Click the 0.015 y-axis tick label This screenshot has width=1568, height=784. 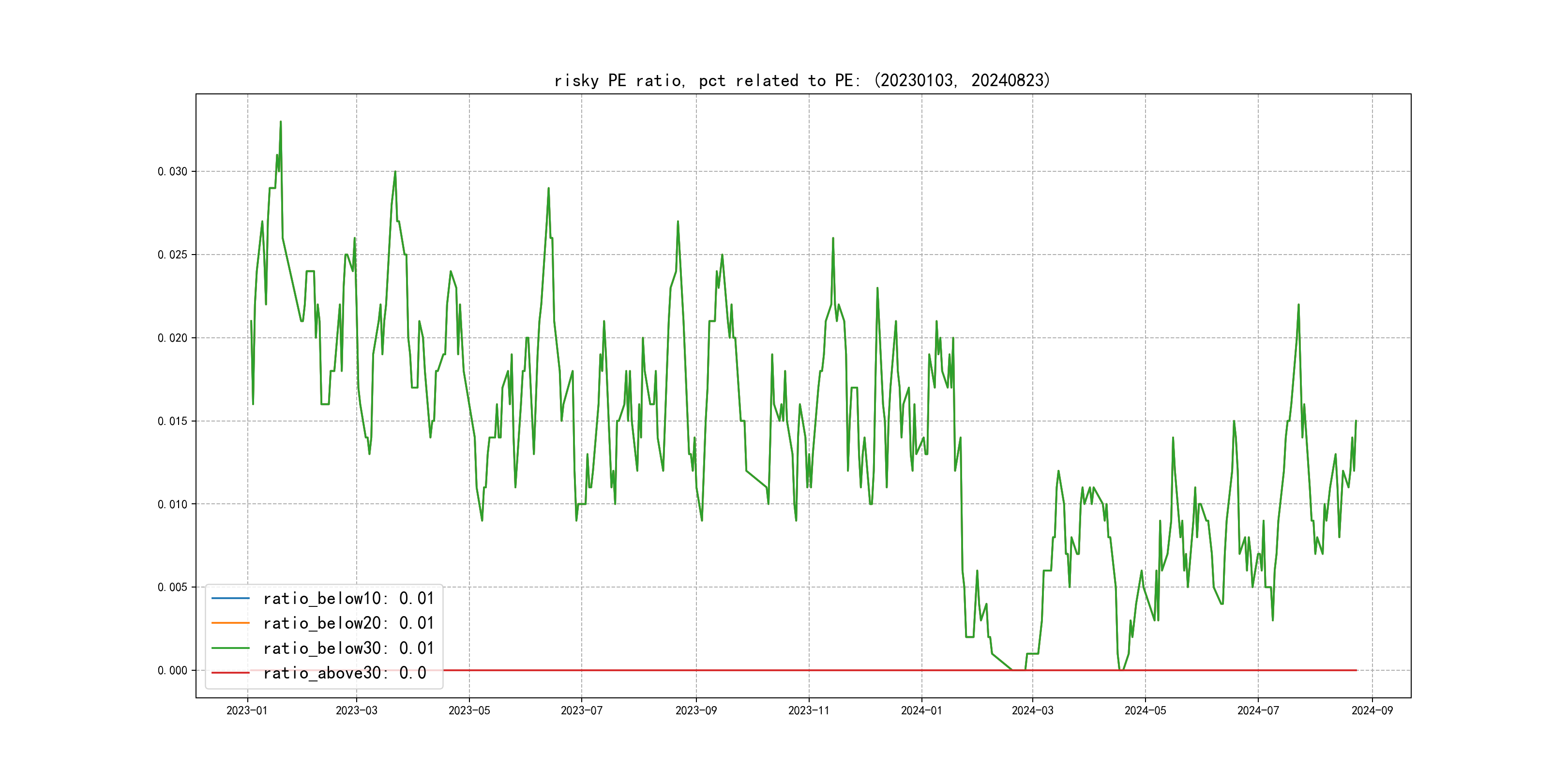(172, 421)
